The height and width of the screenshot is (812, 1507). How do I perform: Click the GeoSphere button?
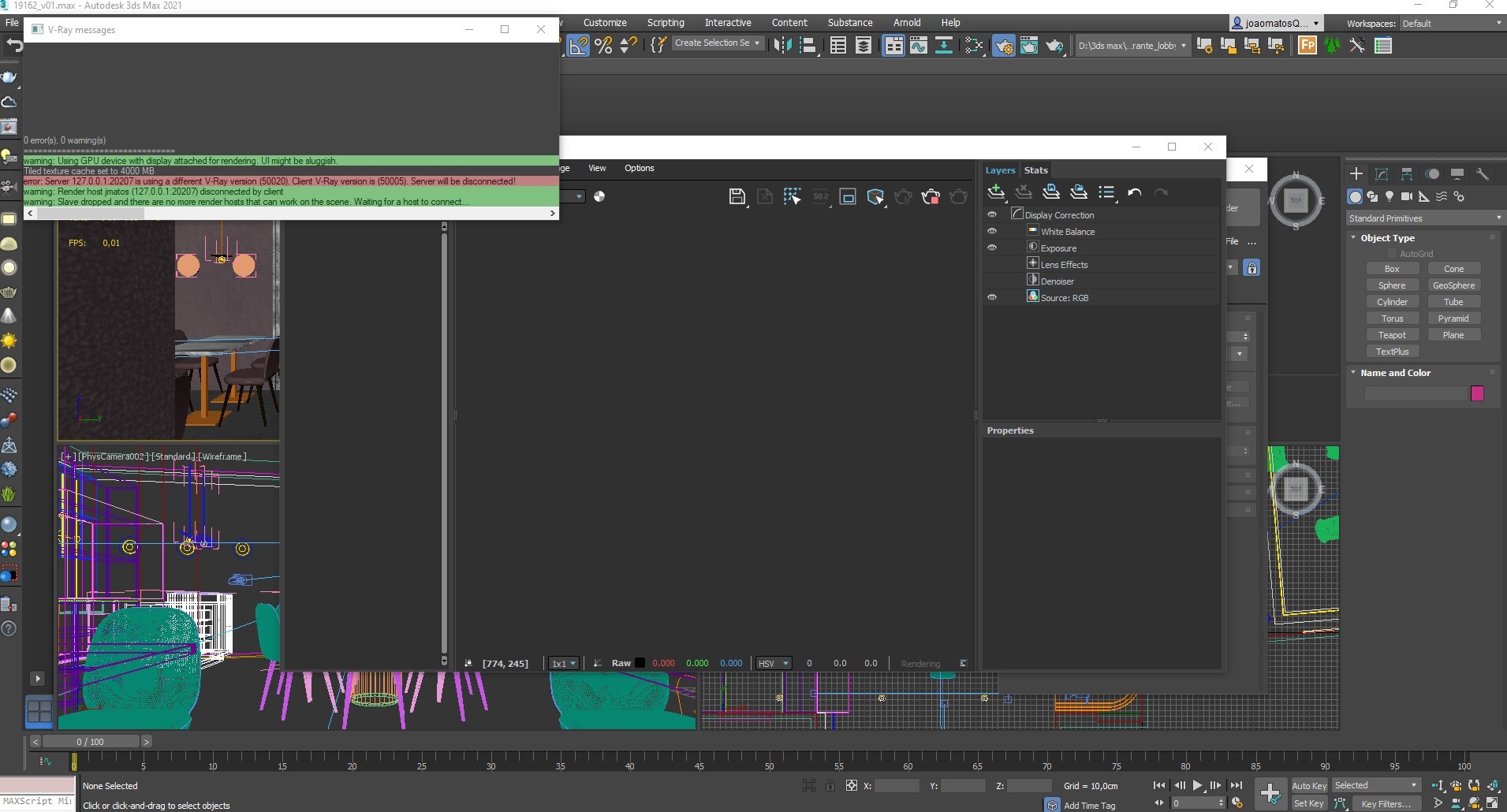(x=1453, y=285)
